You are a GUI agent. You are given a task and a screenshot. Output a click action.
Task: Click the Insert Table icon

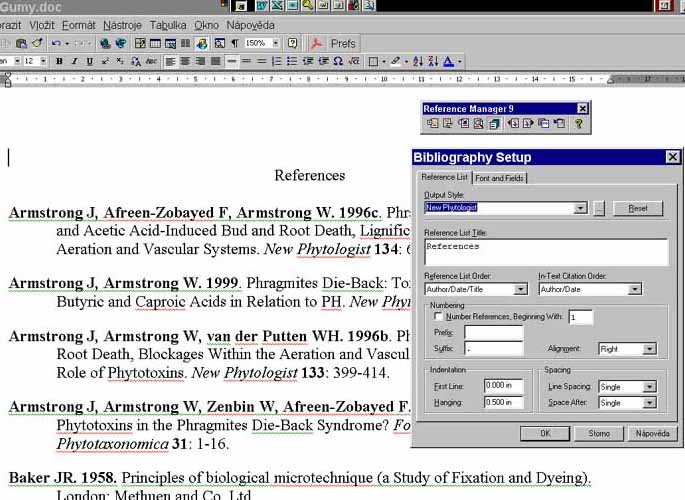click(x=155, y=43)
